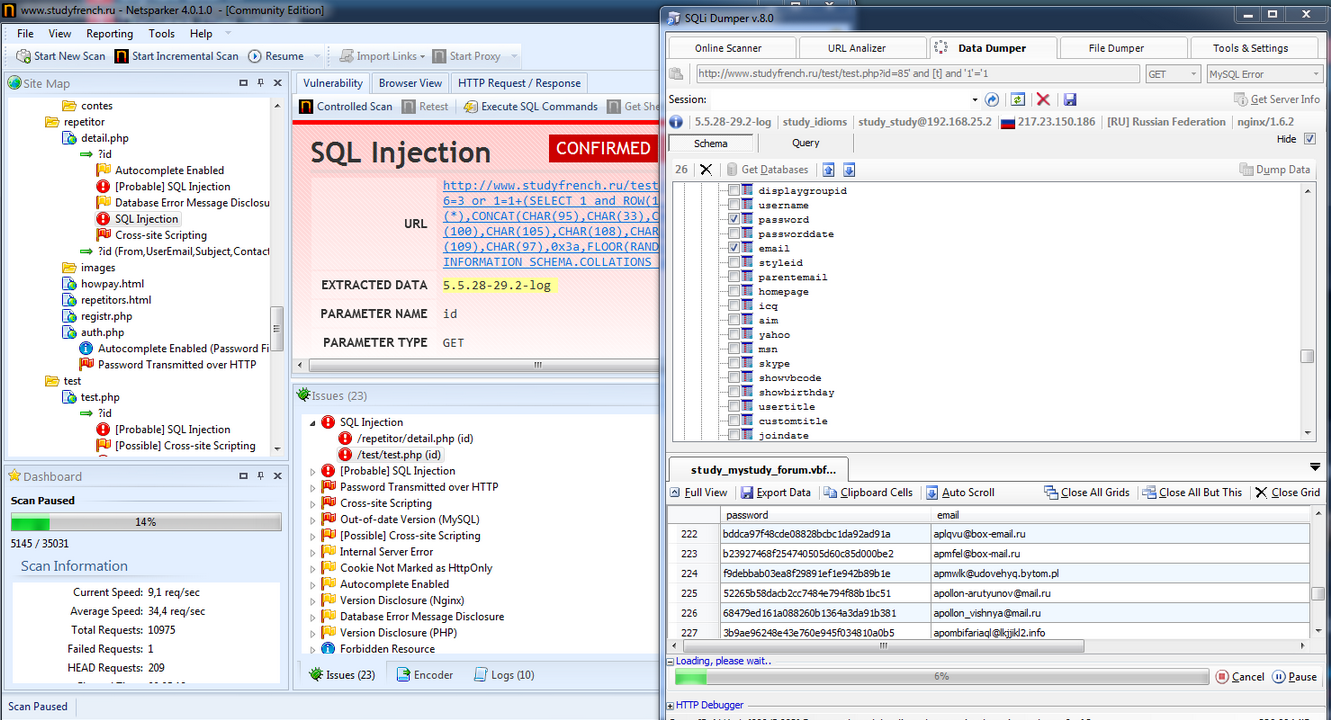Click the session go arrow icon

992,99
